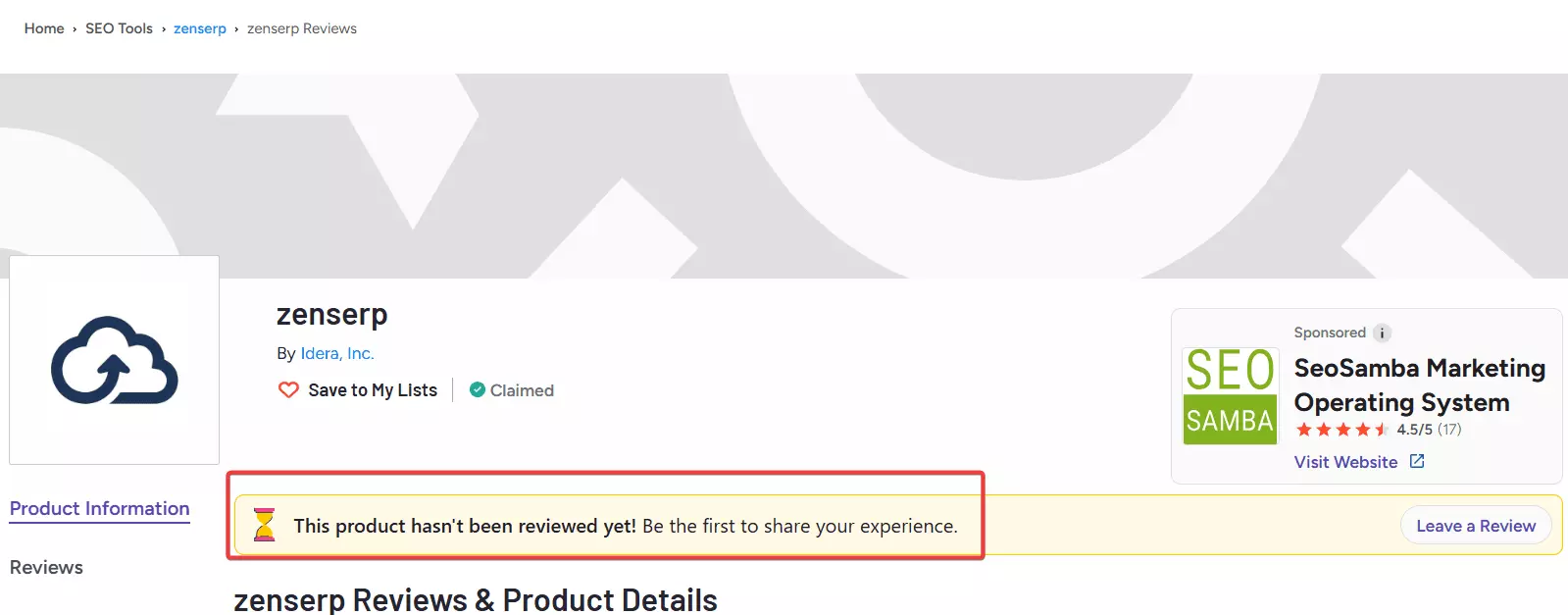Click the heart icon to save zenserp

286,389
